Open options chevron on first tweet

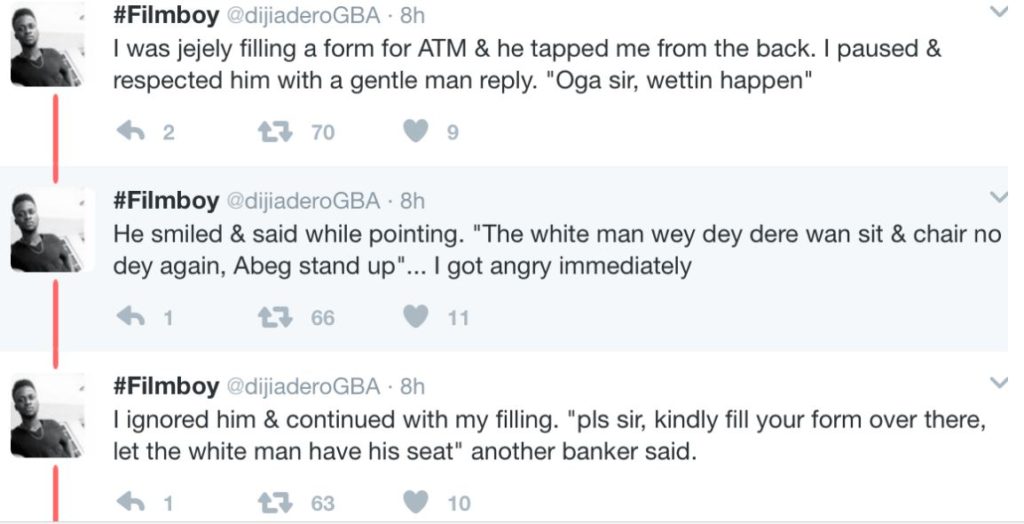997,13
